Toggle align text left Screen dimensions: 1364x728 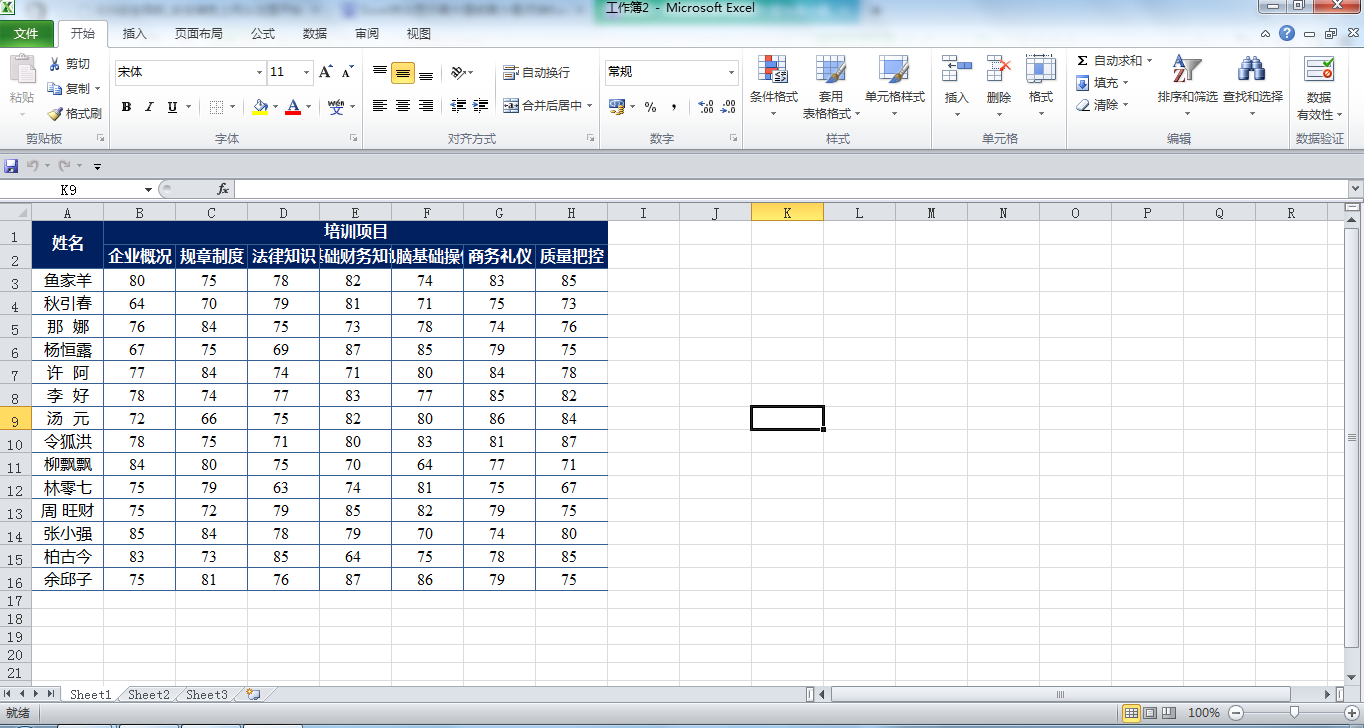tap(380, 105)
